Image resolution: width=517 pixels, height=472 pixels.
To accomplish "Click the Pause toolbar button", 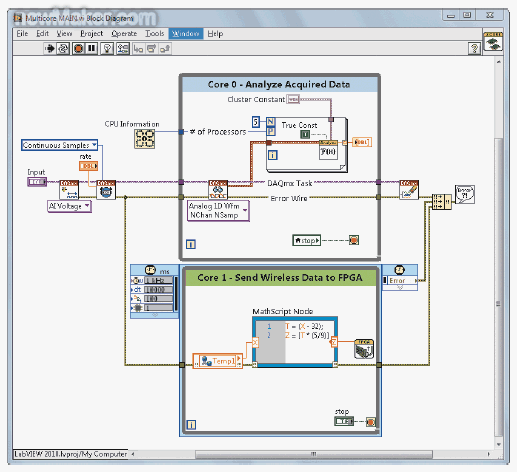I will 91,49.
